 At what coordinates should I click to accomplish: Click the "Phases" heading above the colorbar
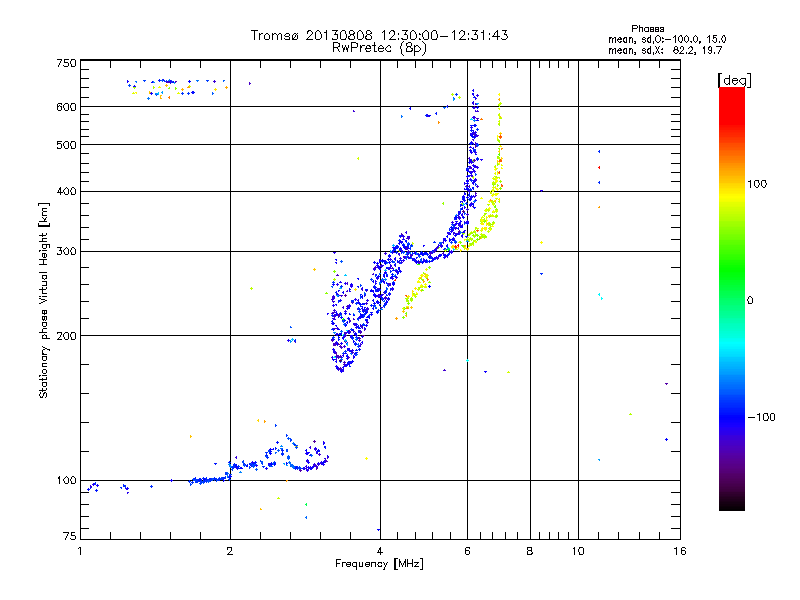(647, 29)
